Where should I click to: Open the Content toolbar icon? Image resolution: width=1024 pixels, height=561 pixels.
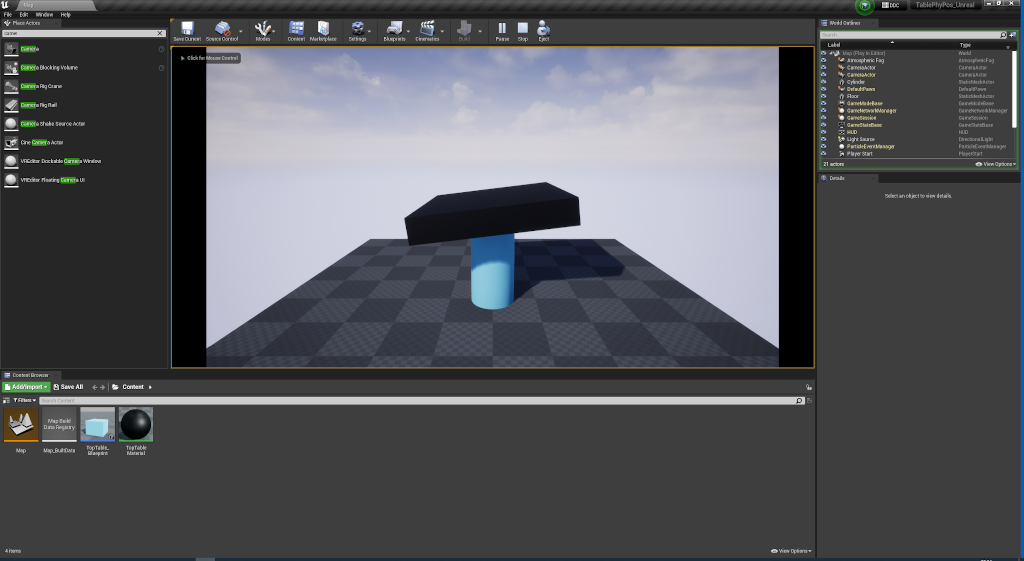[x=296, y=31]
